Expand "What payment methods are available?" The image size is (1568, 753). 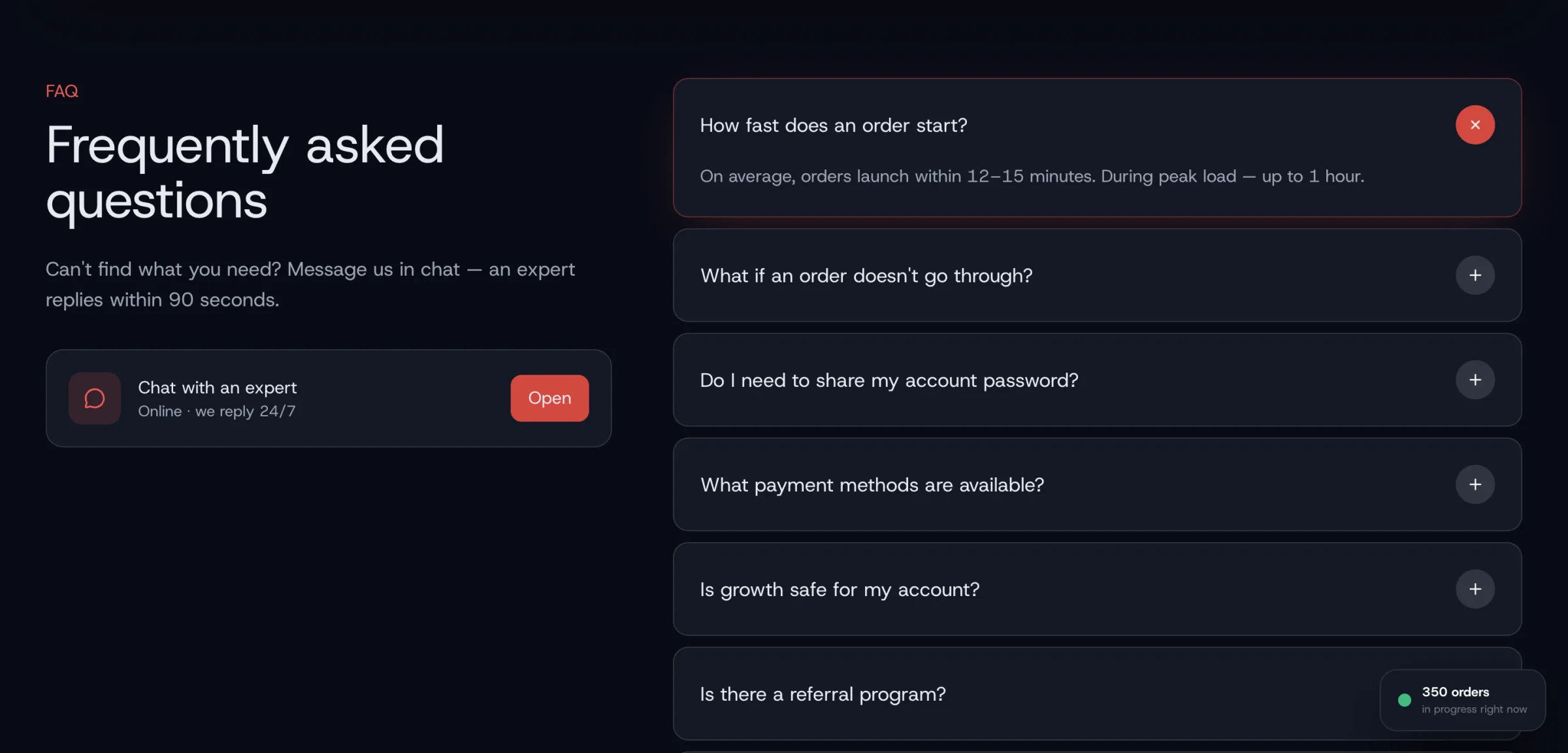(872, 485)
